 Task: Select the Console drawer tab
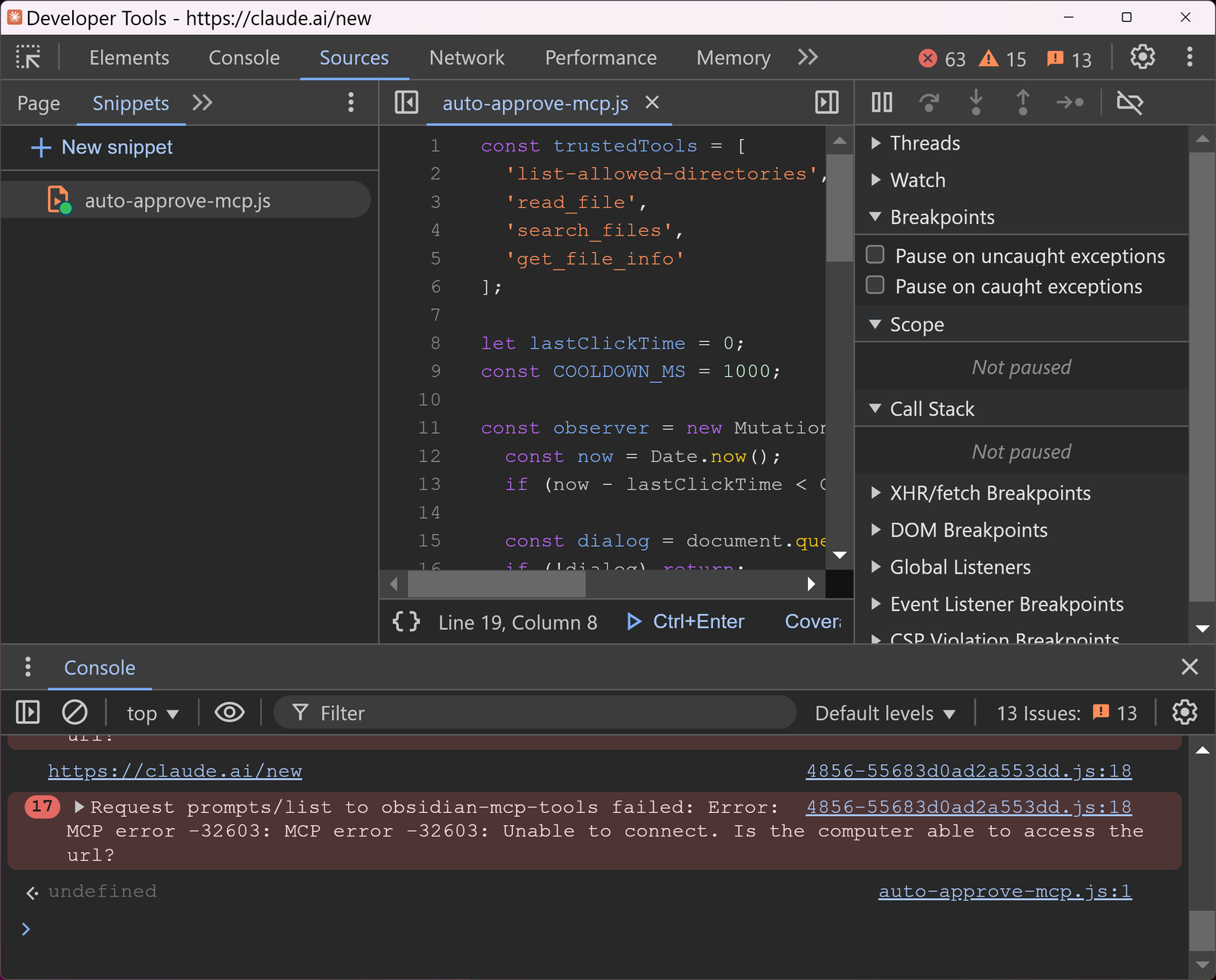click(x=100, y=668)
